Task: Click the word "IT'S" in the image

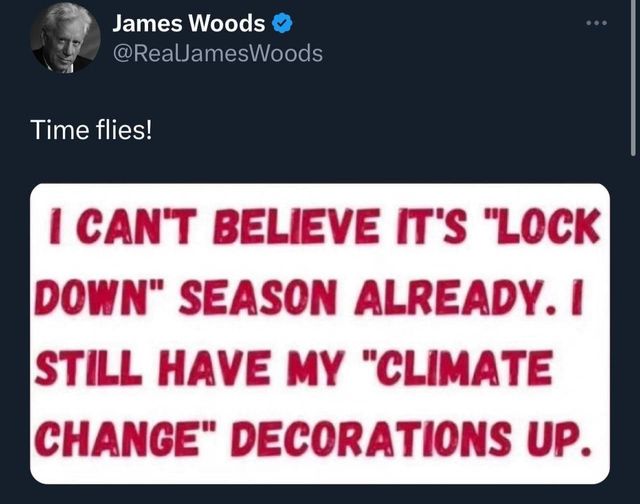Action: pos(432,226)
